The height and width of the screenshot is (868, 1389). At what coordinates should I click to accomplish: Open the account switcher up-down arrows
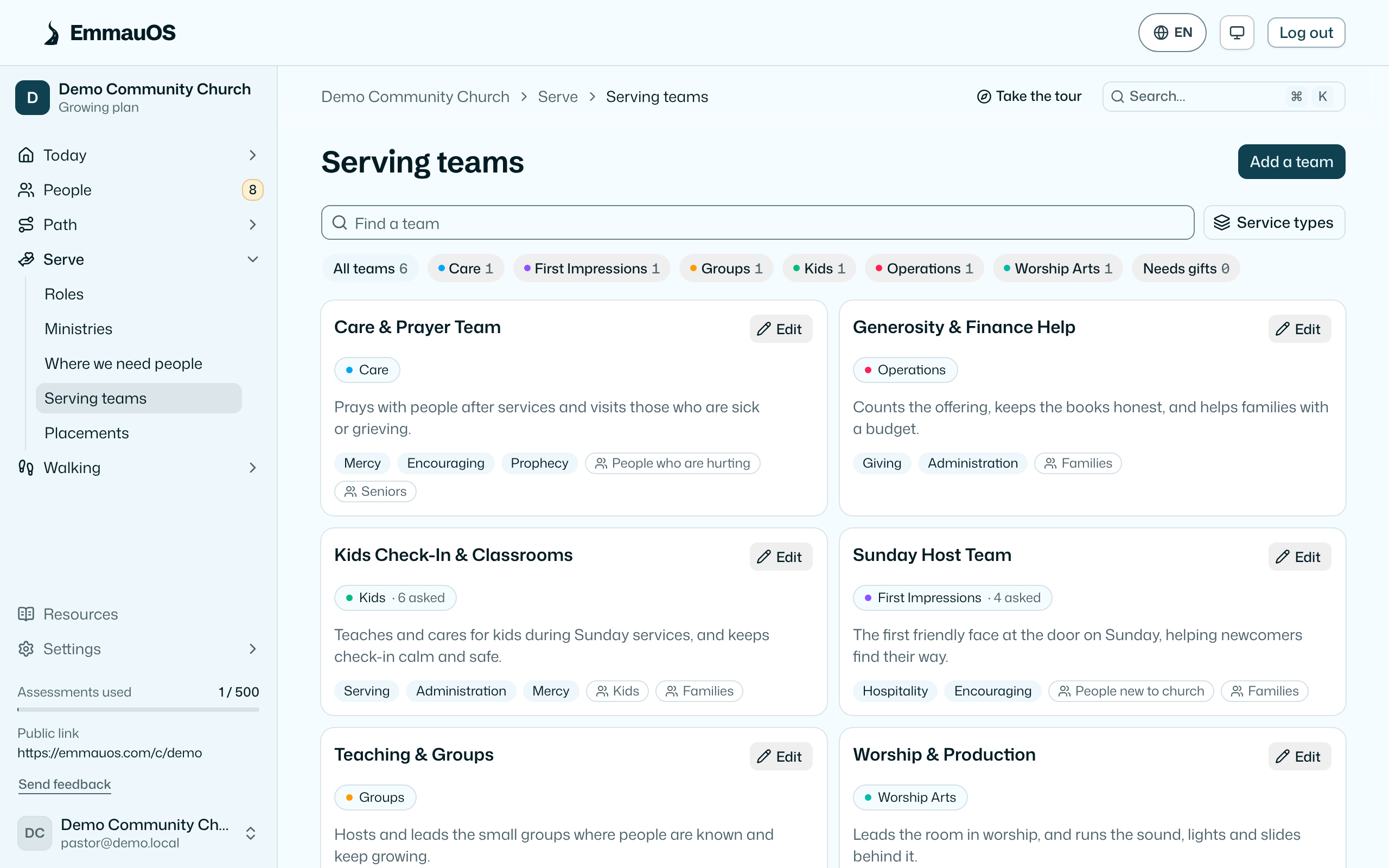click(251, 833)
